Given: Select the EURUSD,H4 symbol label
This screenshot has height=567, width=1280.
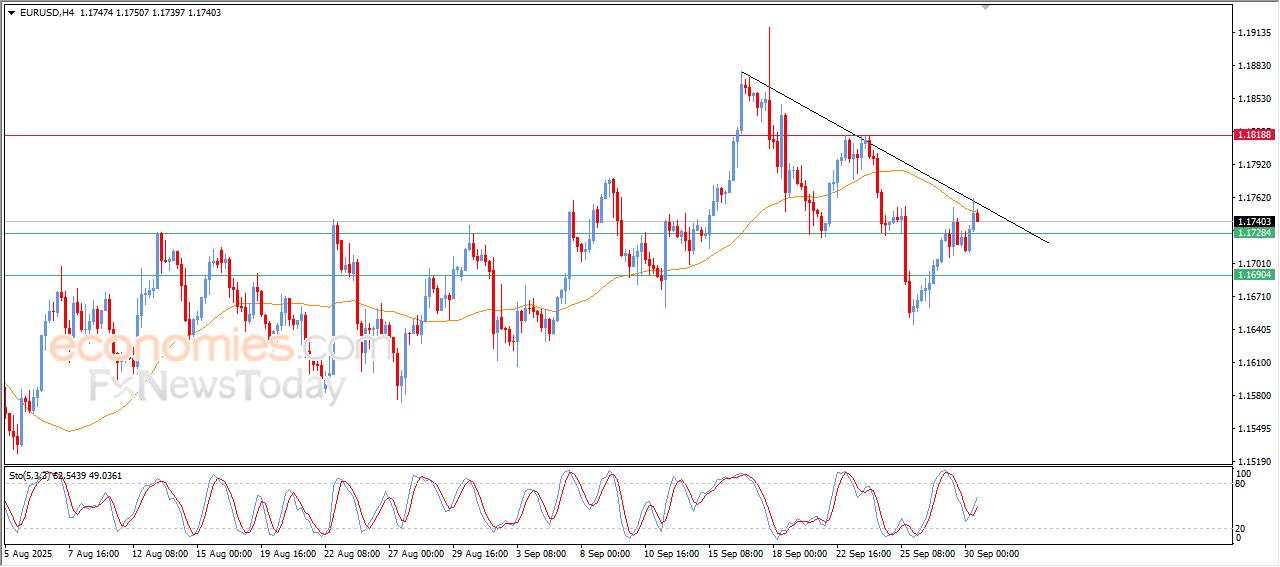Looking at the screenshot, I should 47,13.
